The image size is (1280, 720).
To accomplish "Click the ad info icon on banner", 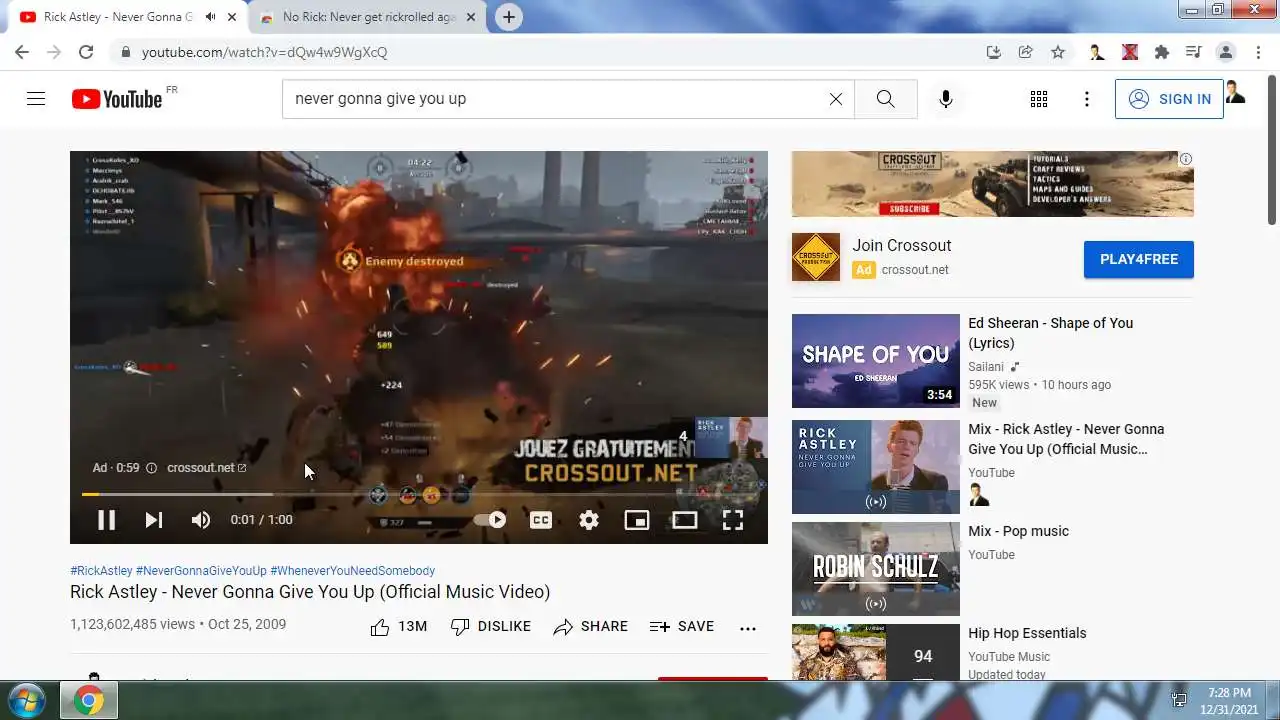I will (1186, 159).
